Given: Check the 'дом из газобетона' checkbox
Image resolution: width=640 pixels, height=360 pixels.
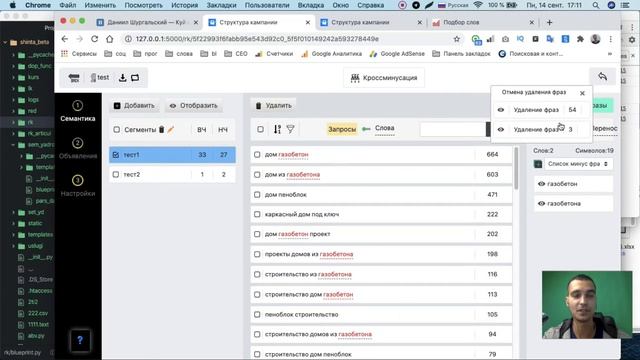Looking at the screenshot, I should (x=257, y=175).
